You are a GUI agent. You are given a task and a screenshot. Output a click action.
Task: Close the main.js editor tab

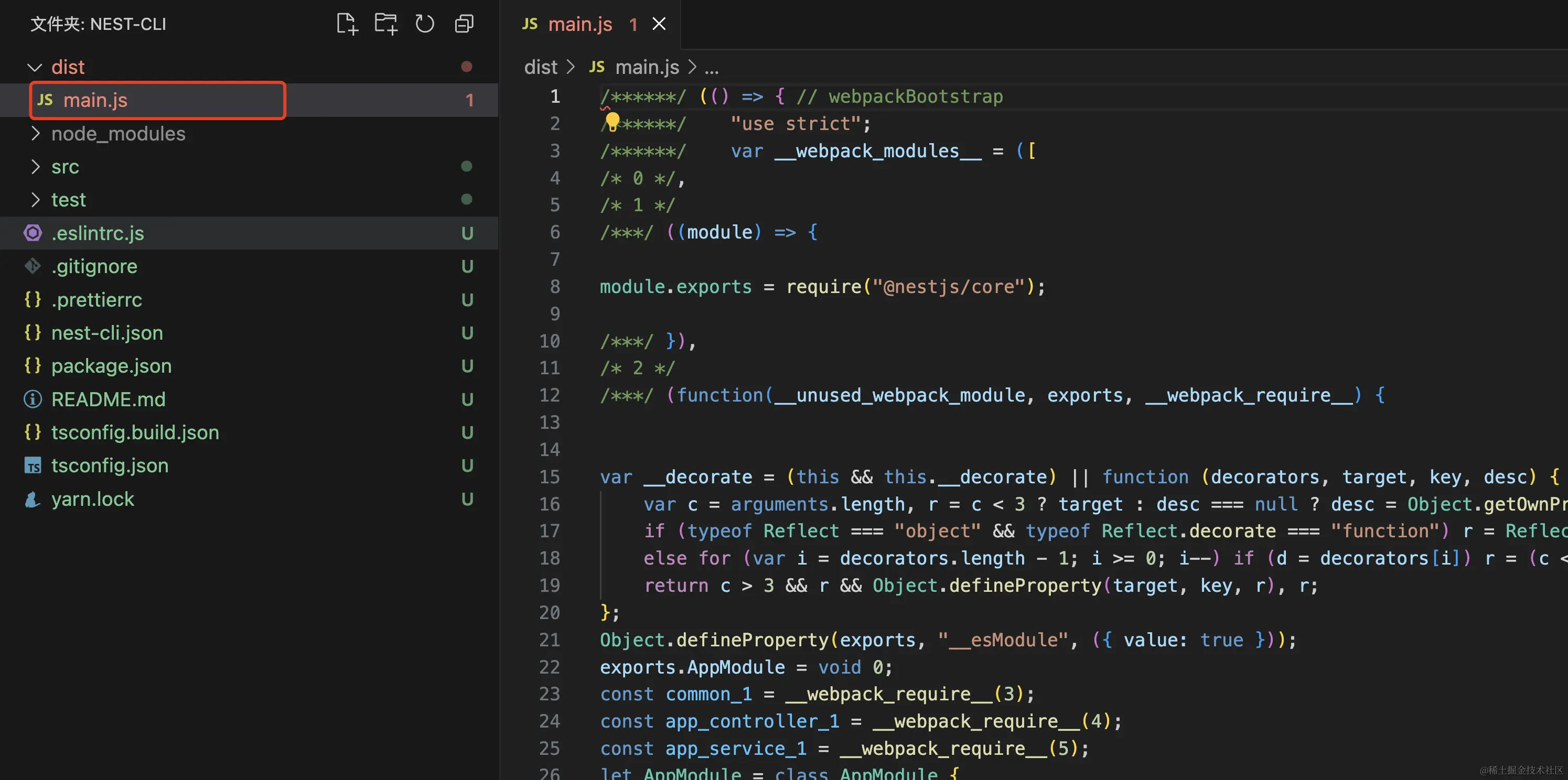(659, 24)
